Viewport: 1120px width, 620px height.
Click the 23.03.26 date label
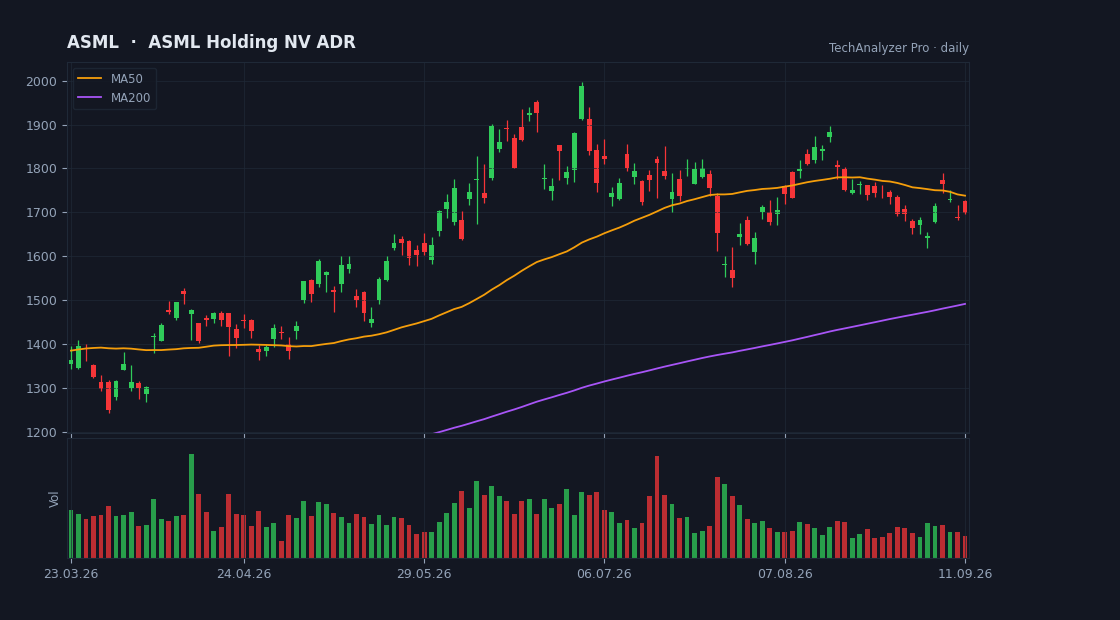click(71, 574)
